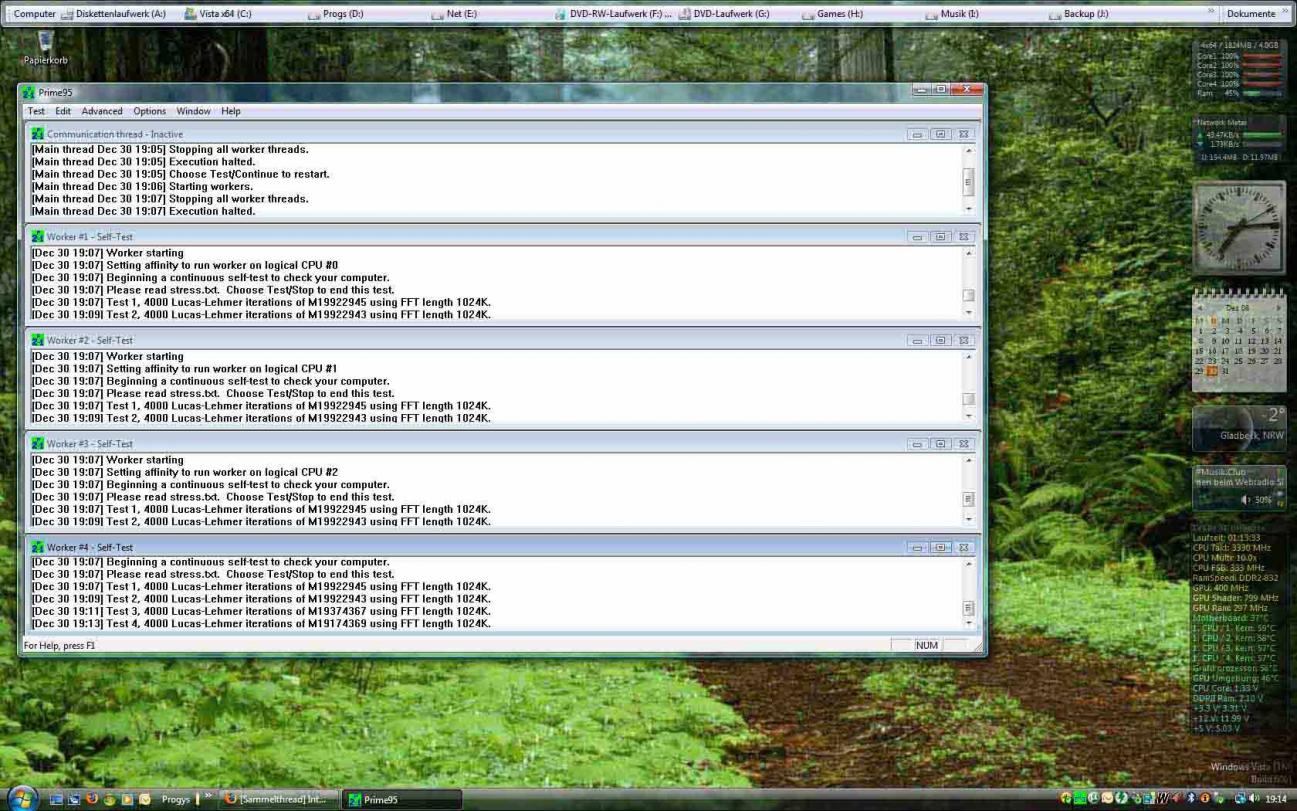Image resolution: width=1297 pixels, height=811 pixels.
Task: Maximize the Worker #2 child window
Action: 941,341
